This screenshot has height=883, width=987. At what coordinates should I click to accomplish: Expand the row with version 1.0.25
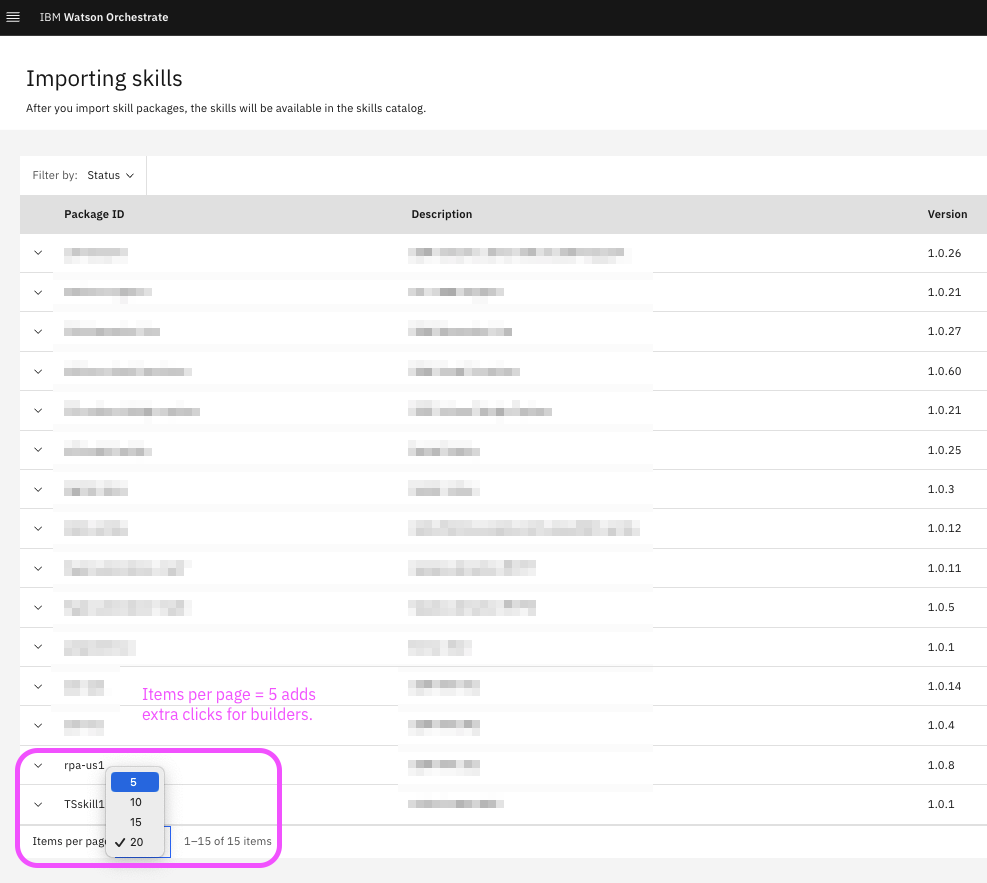pos(38,450)
